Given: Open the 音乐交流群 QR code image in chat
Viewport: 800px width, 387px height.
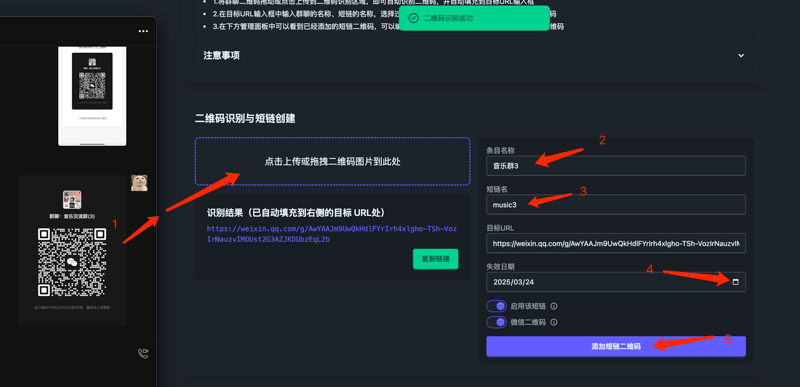Looking at the screenshot, I should pyautogui.click(x=72, y=250).
